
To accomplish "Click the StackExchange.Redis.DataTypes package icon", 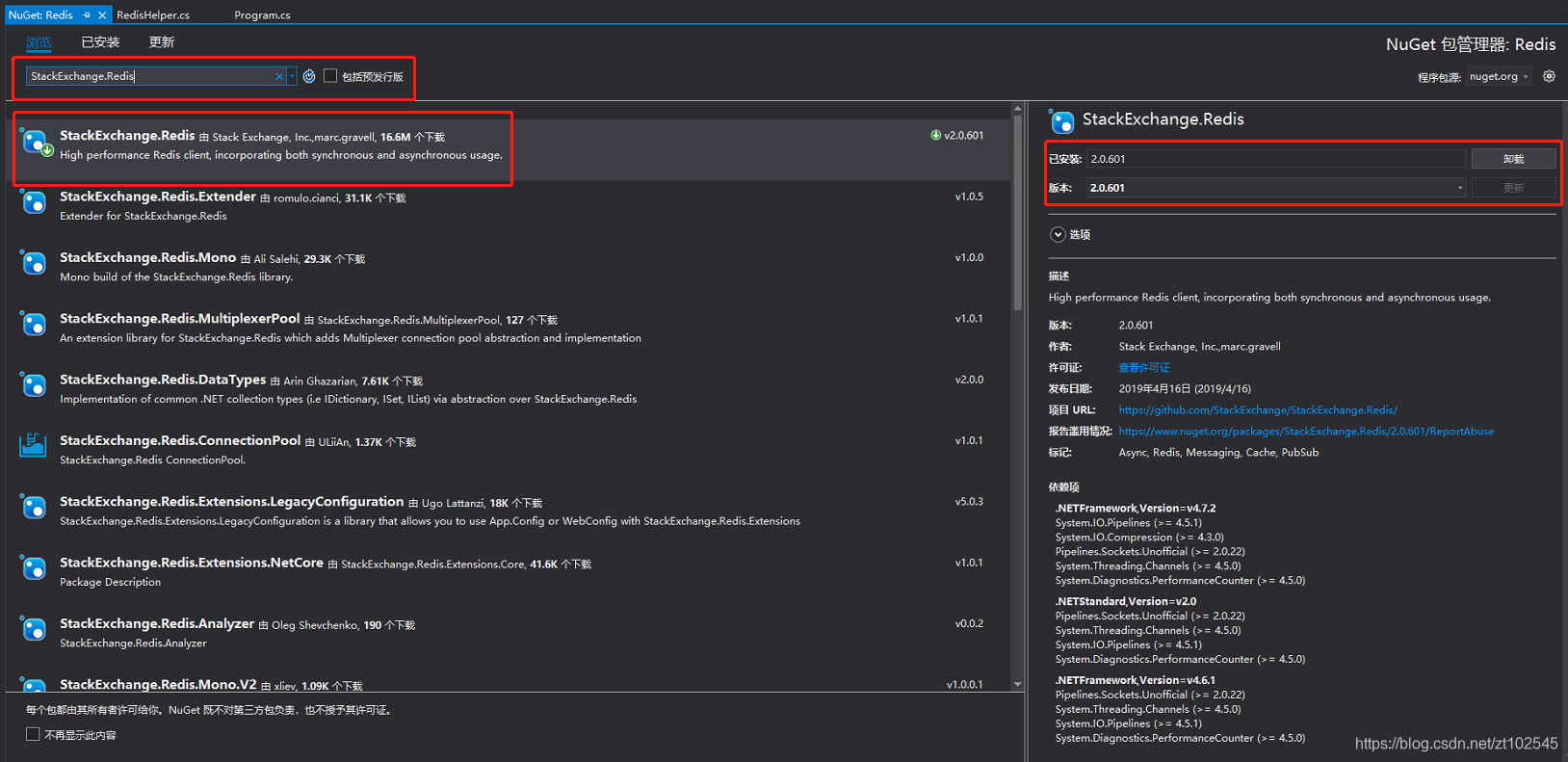I will pos(34,385).
